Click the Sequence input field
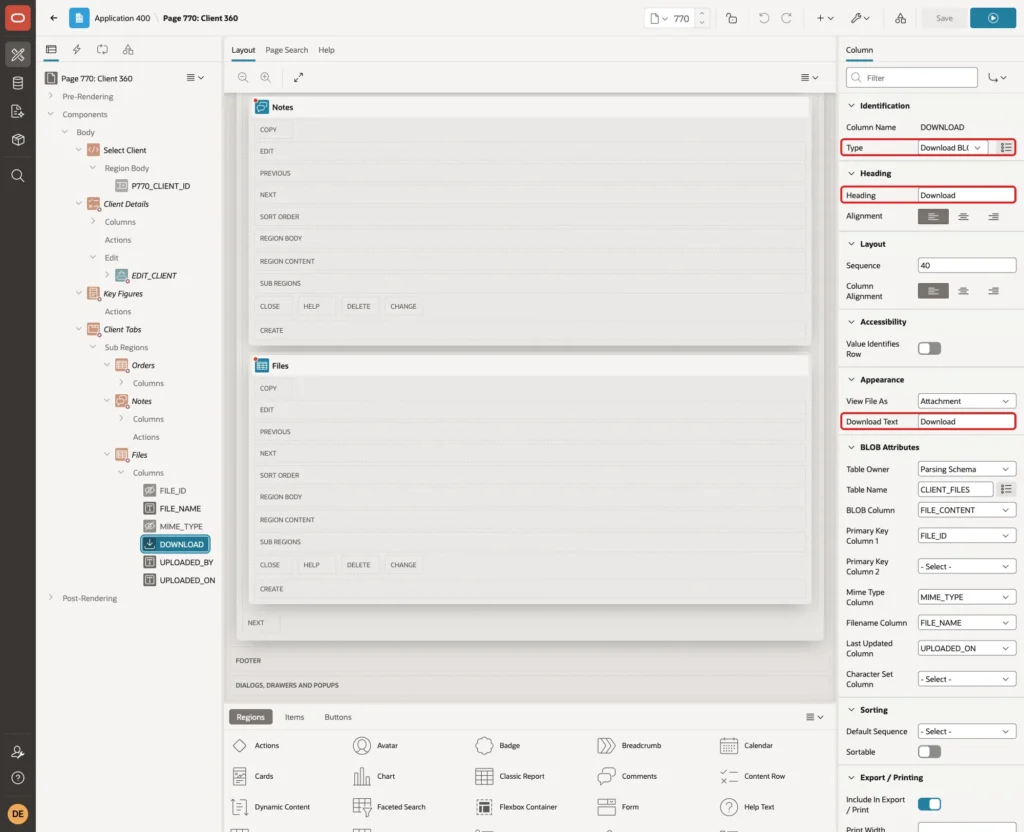The height and width of the screenshot is (832, 1024). 967,265
